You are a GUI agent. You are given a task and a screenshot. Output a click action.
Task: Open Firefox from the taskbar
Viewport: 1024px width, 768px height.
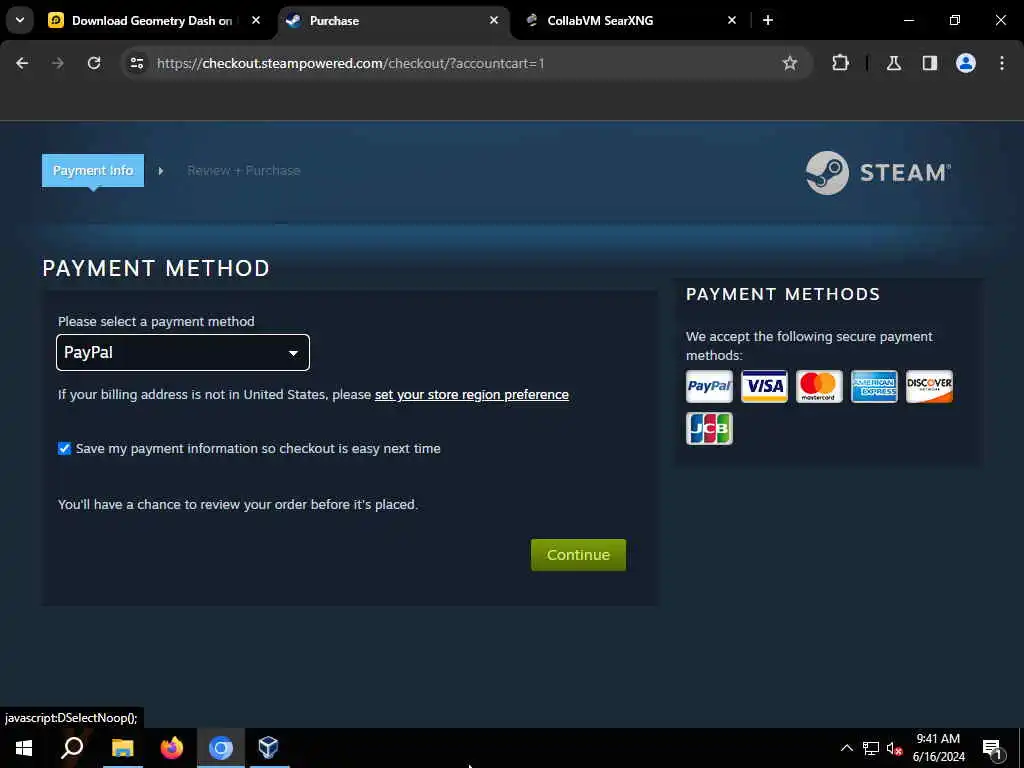(x=172, y=748)
